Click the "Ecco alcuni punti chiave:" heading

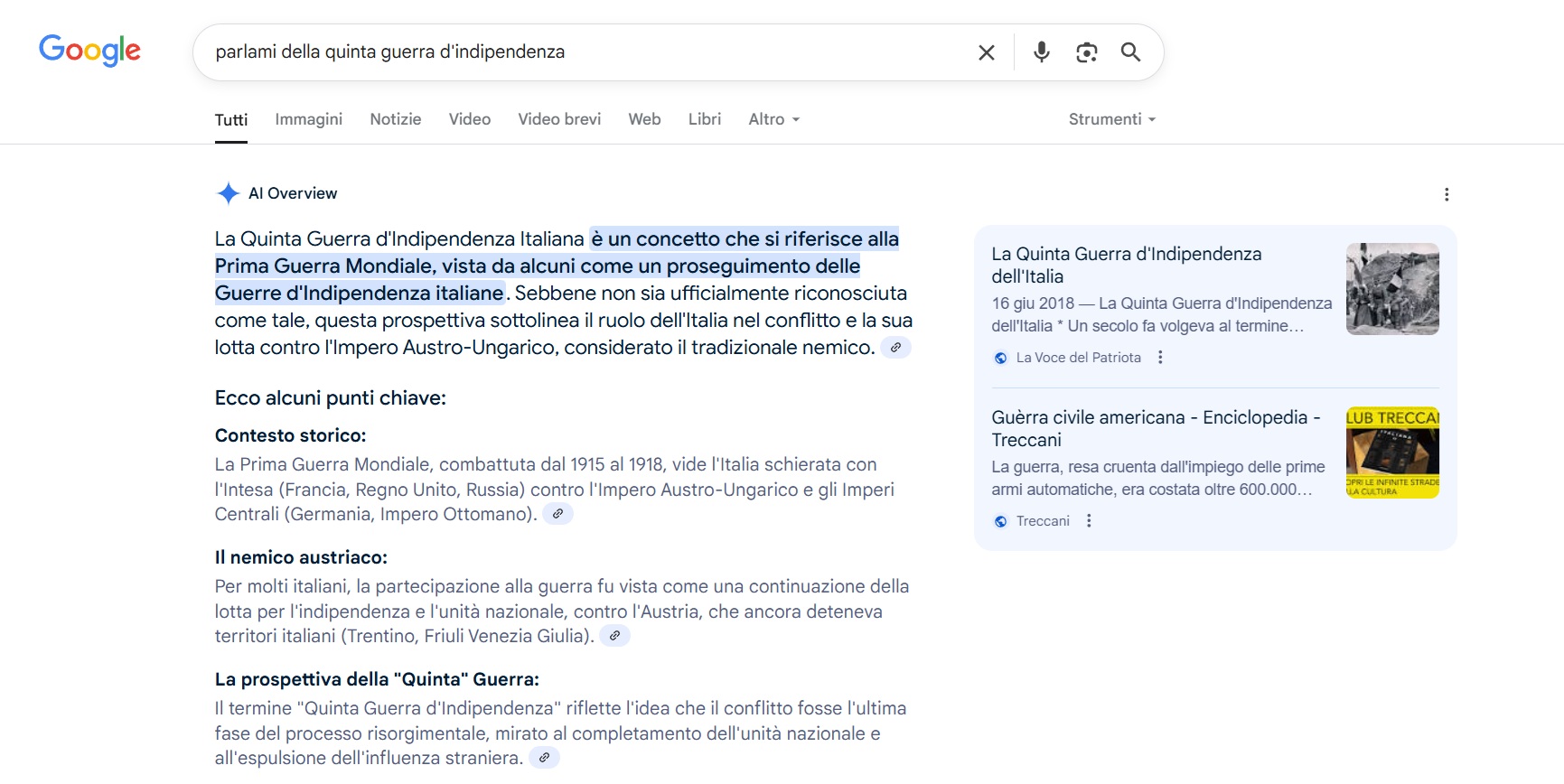click(331, 398)
